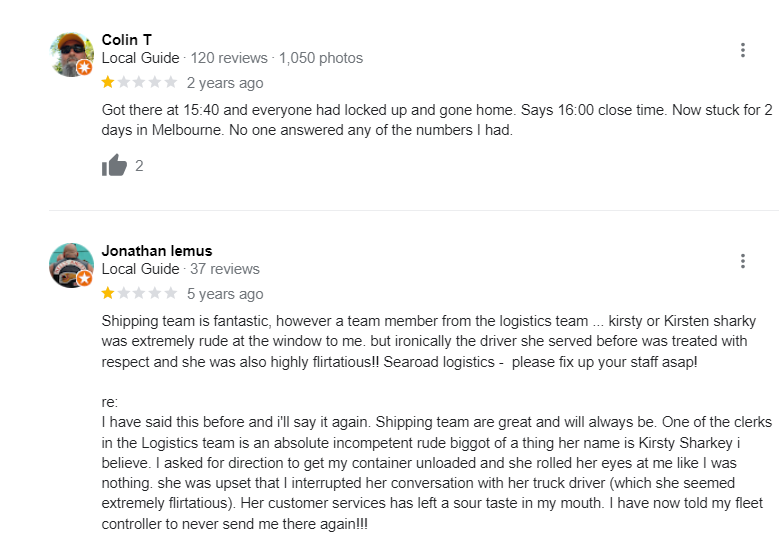Click '5 years ago' timestamp
Viewport: 781px width, 544px height.
[x=225, y=294]
